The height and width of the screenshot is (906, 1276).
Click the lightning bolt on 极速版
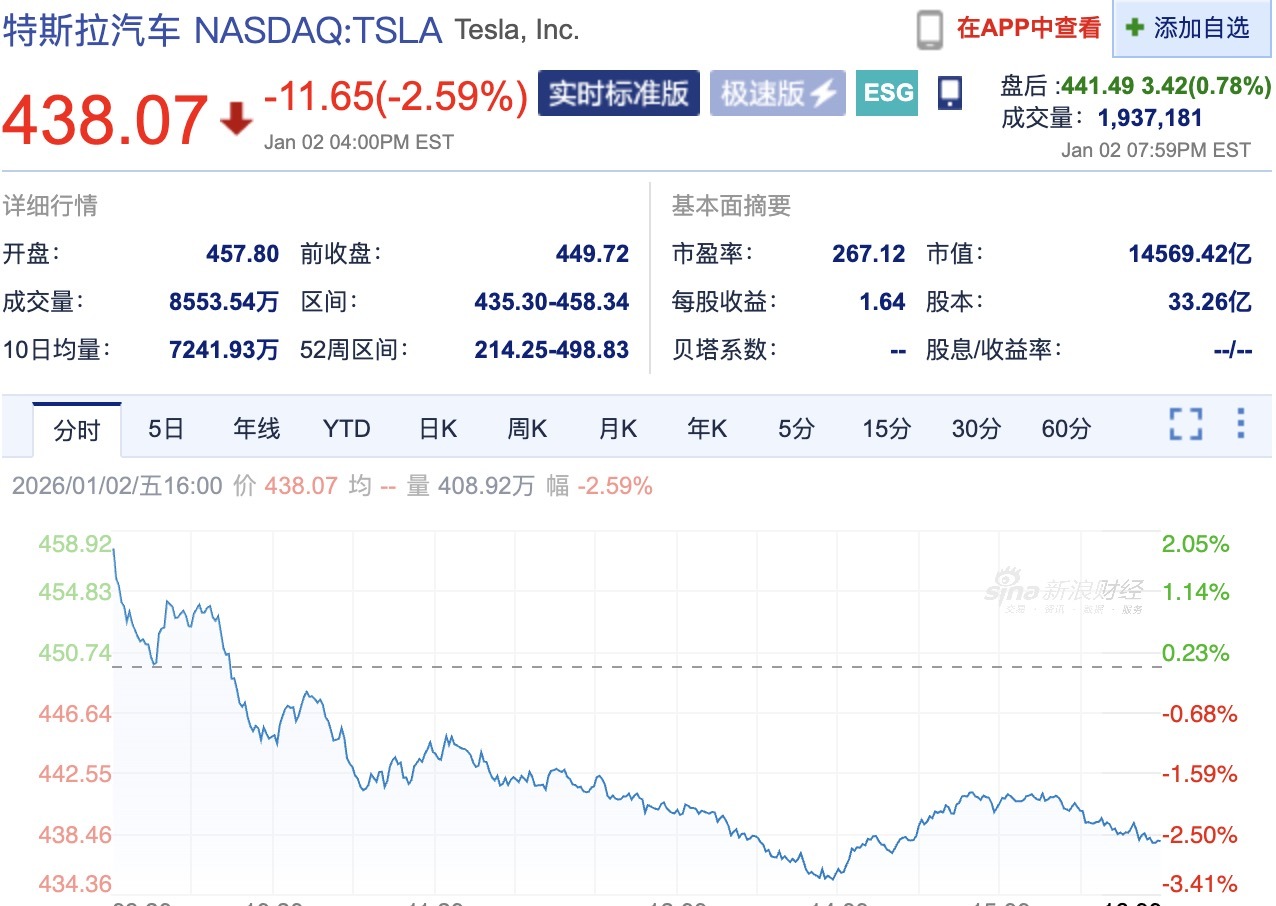click(x=823, y=94)
